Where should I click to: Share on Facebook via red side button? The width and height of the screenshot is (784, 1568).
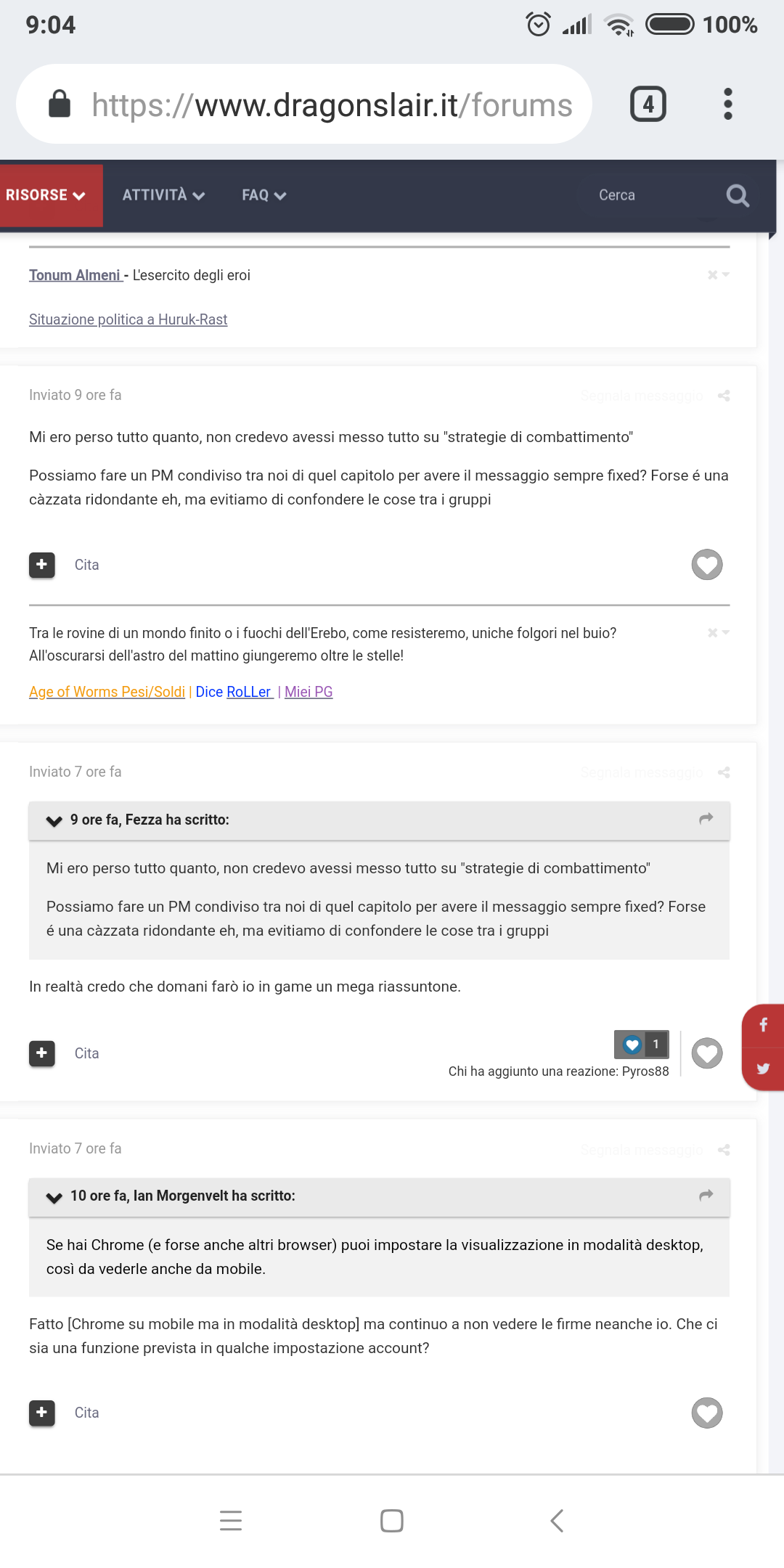coord(763,1025)
